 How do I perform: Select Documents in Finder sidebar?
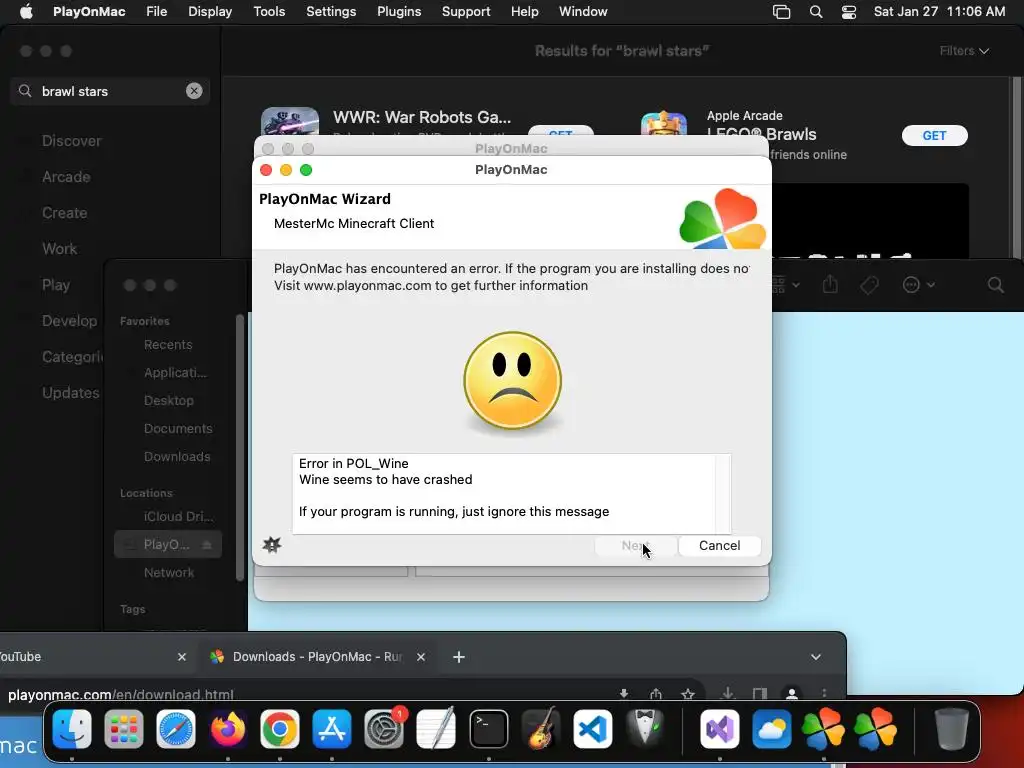pos(178,428)
